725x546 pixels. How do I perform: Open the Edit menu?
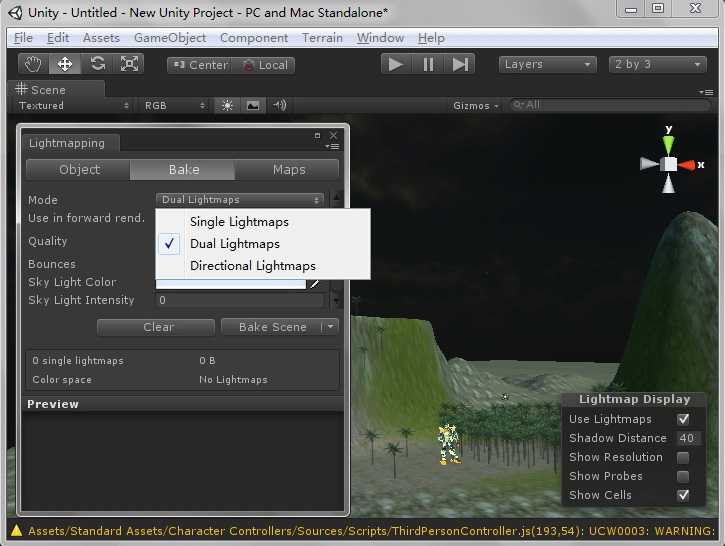[x=58, y=38]
